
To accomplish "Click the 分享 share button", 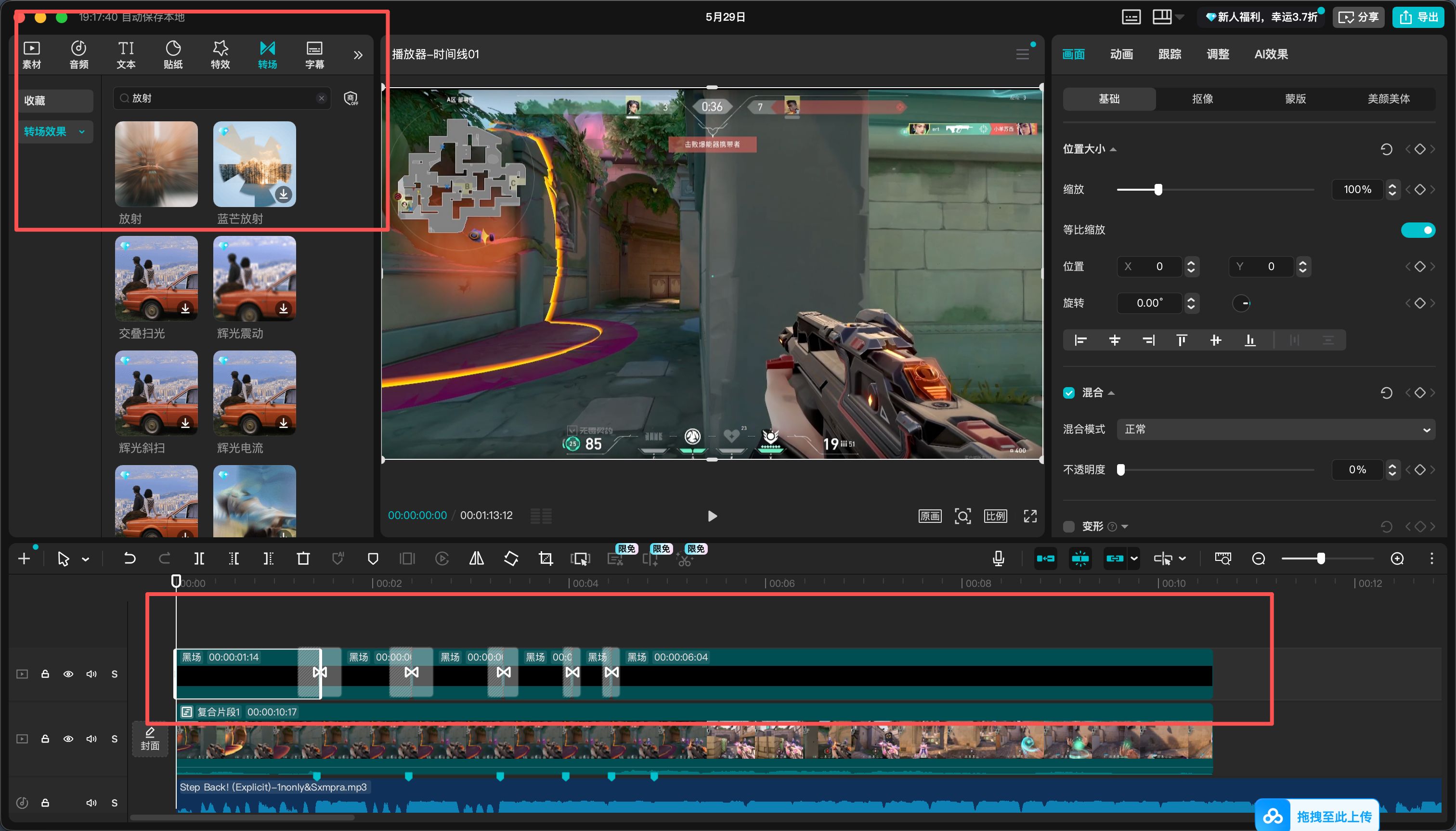I will (1358, 17).
